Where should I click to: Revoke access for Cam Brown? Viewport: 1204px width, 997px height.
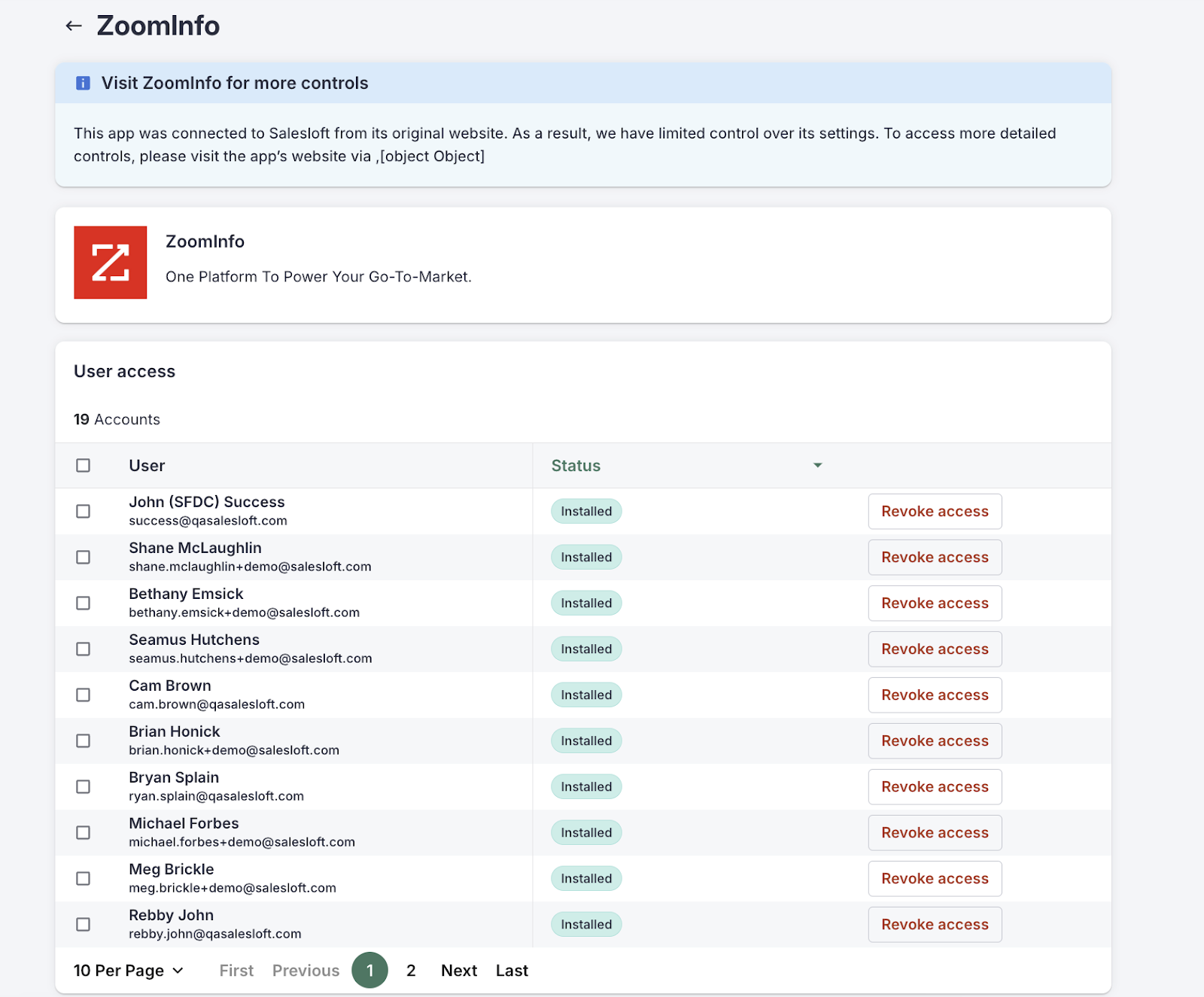click(x=935, y=695)
